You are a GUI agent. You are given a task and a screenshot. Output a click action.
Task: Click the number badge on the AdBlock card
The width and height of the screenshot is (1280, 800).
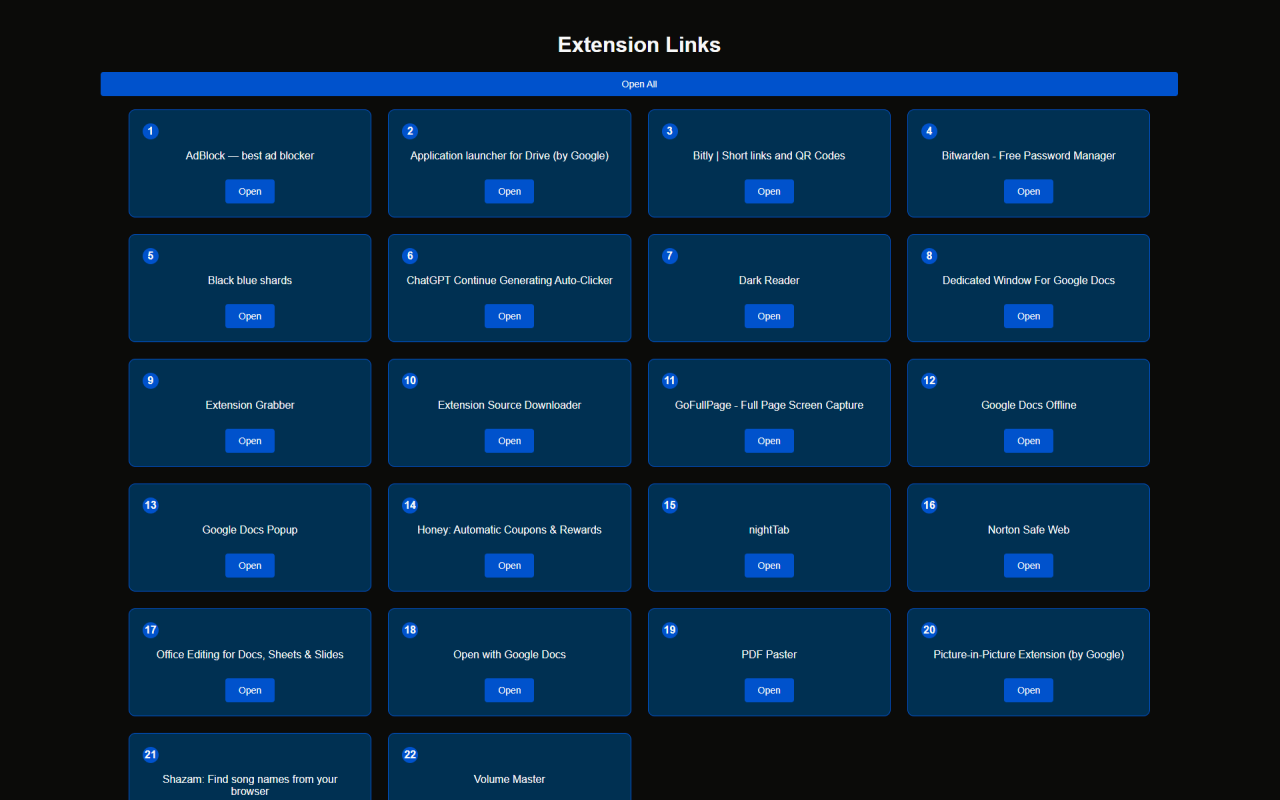click(150, 131)
